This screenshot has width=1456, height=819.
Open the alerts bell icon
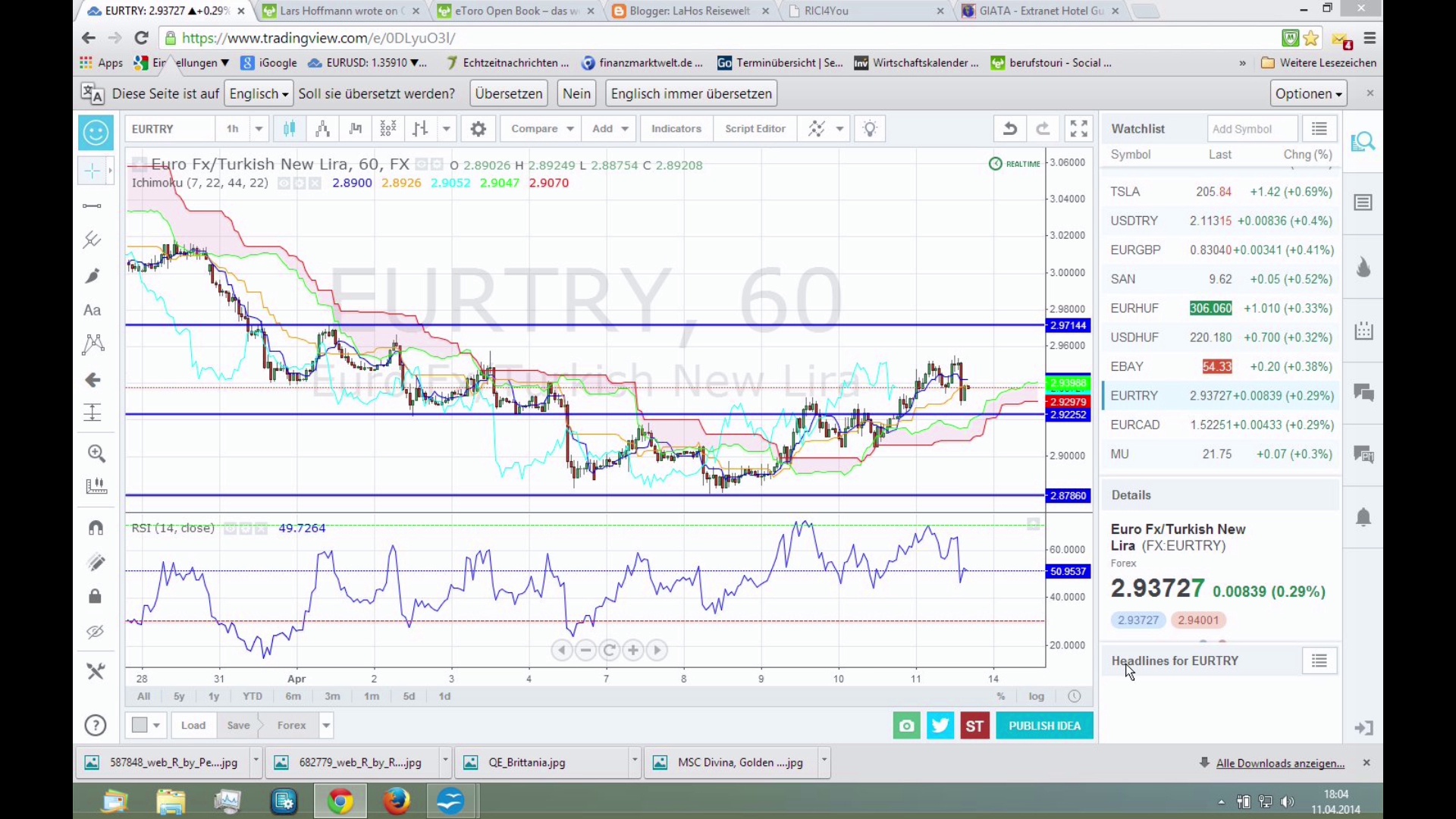[1363, 518]
